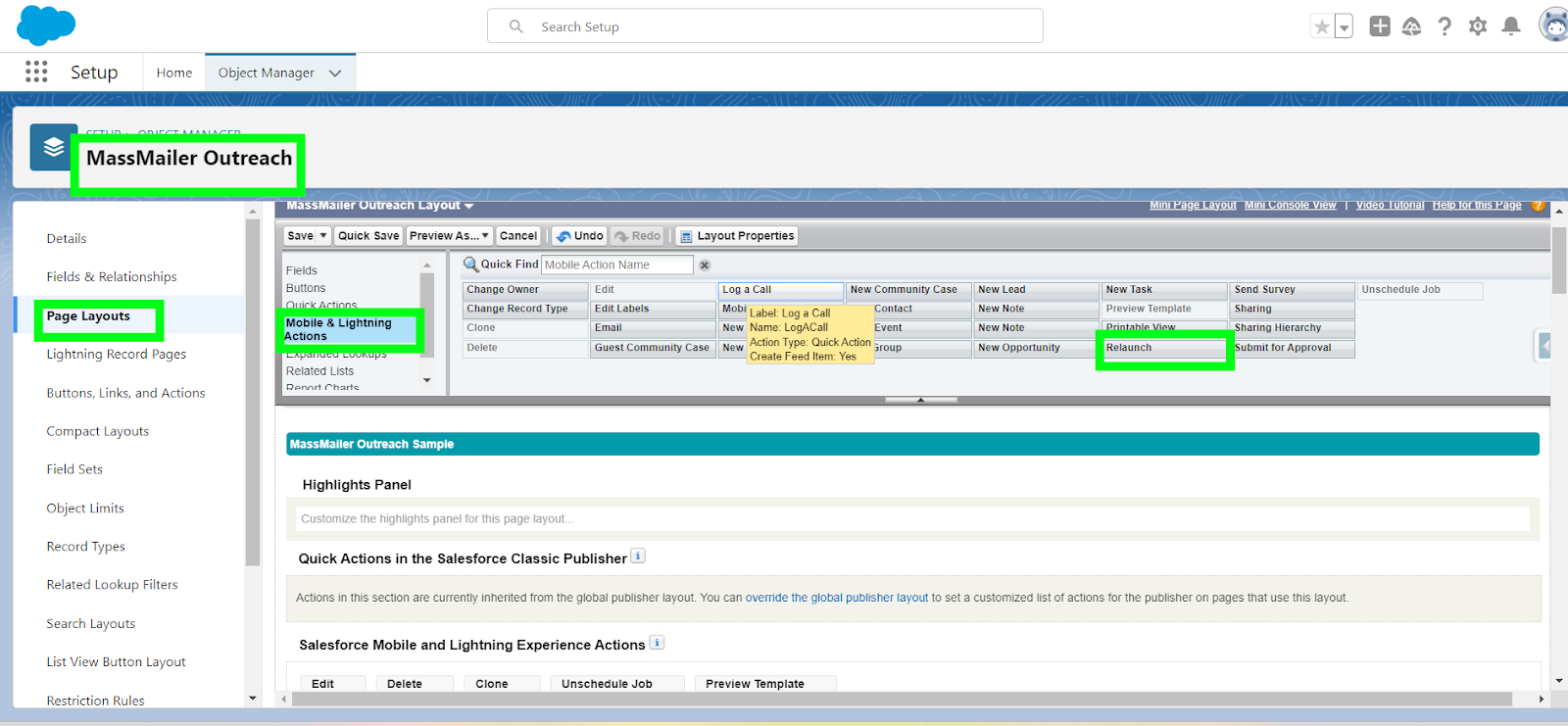
Task: Open the App Launcher grid icon
Action: coord(36,72)
